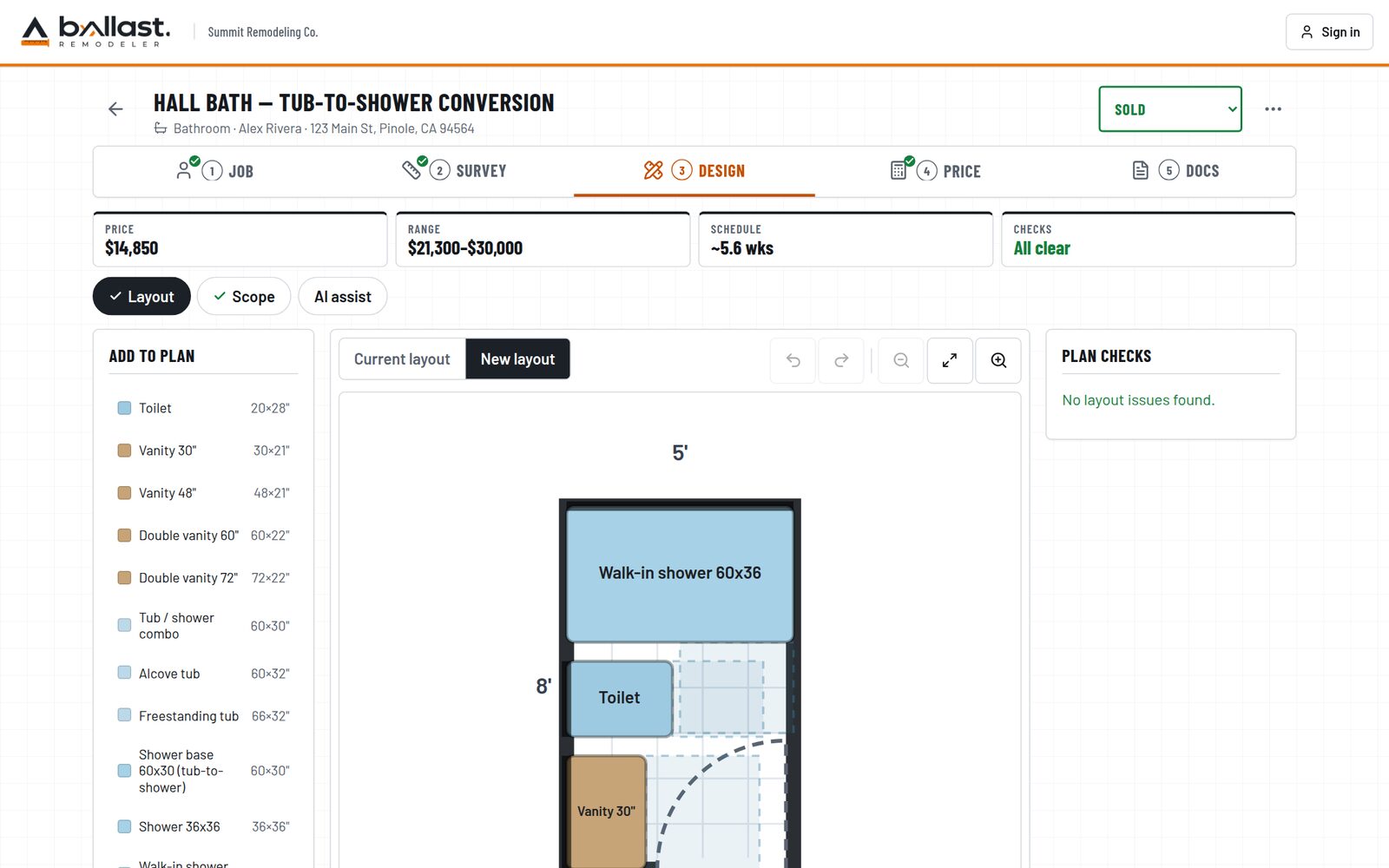The height and width of the screenshot is (868, 1389).
Task: Select the Vanity 30" fixture on floor plan
Action: [x=607, y=811]
